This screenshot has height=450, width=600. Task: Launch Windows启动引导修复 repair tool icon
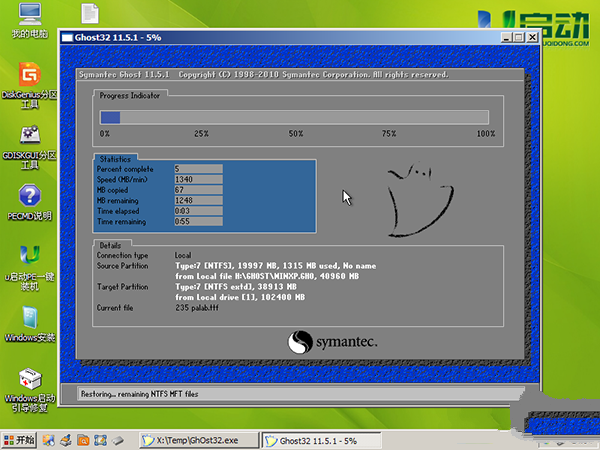(x=29, y=384)
